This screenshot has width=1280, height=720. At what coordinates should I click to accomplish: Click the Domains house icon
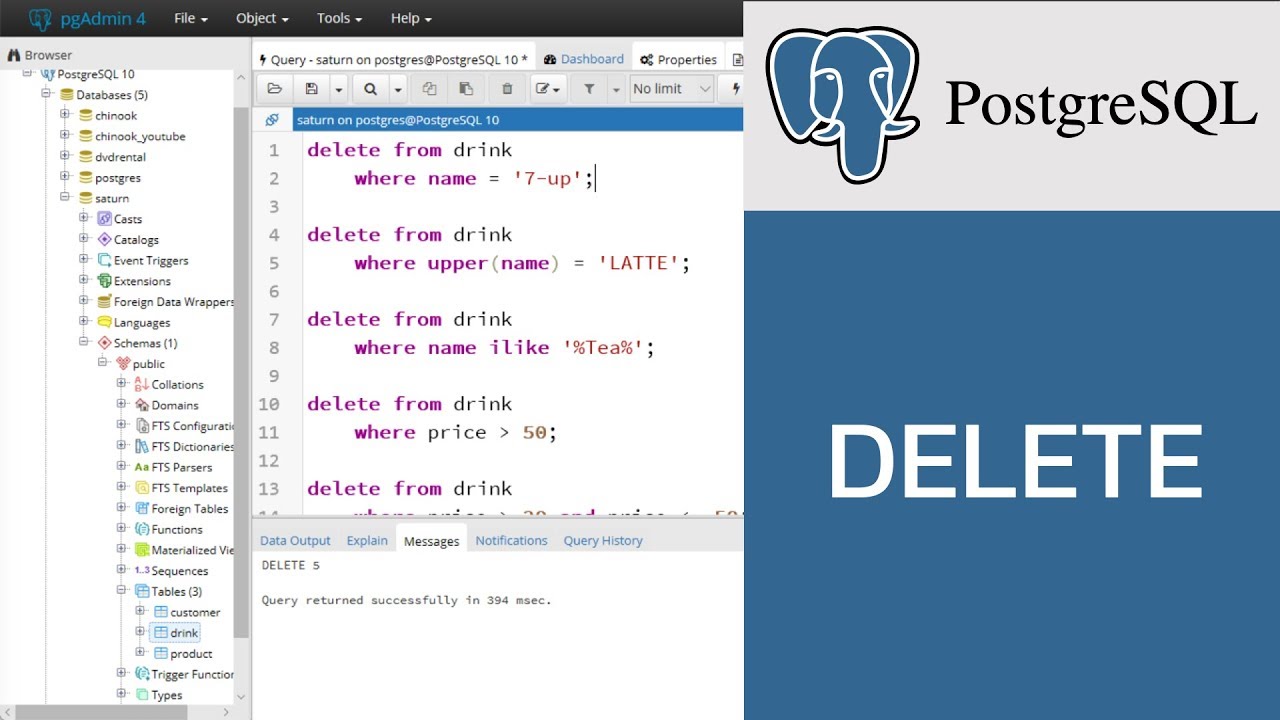tap(142, 405)
